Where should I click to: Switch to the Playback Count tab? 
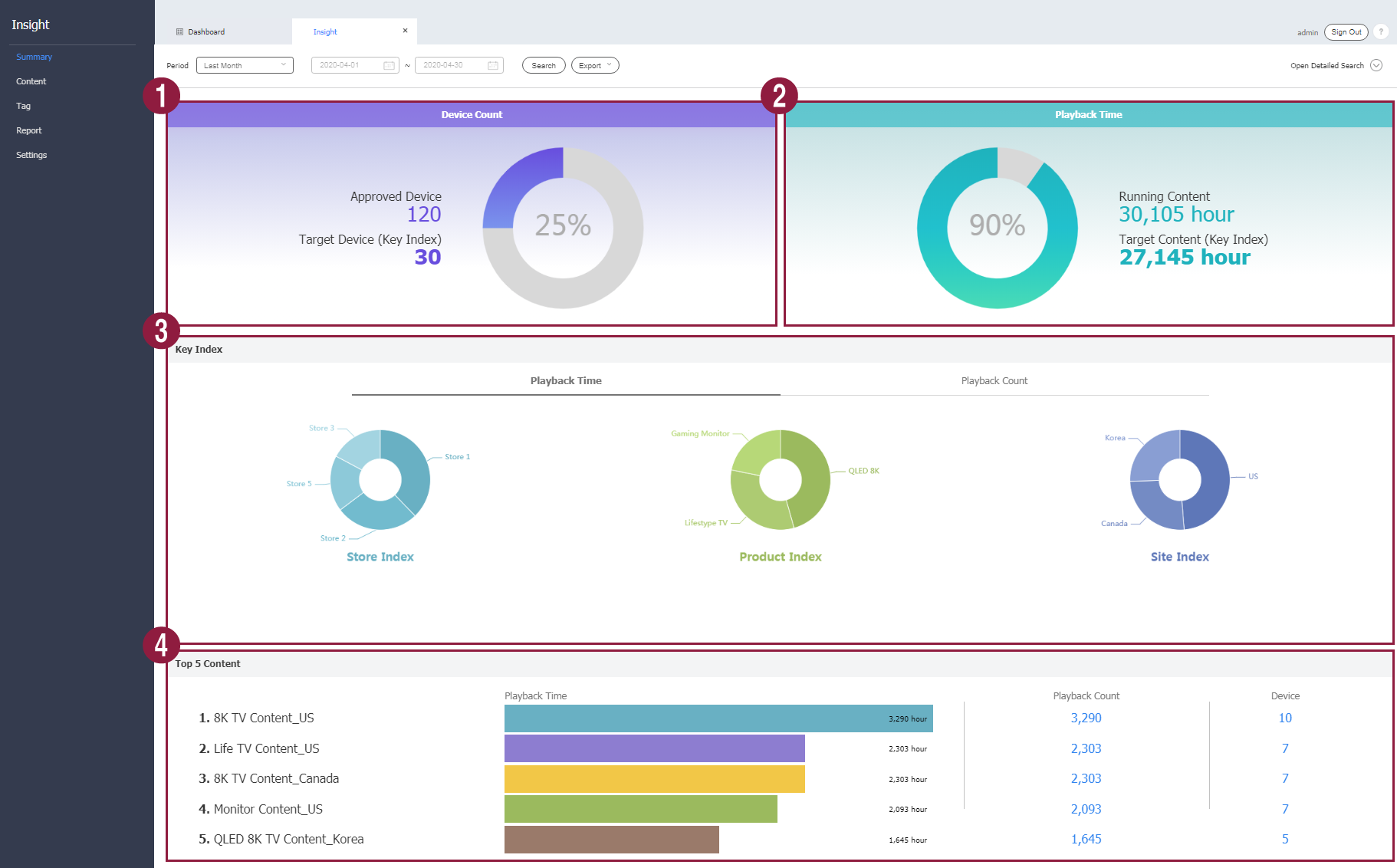(x=994, y=381)
